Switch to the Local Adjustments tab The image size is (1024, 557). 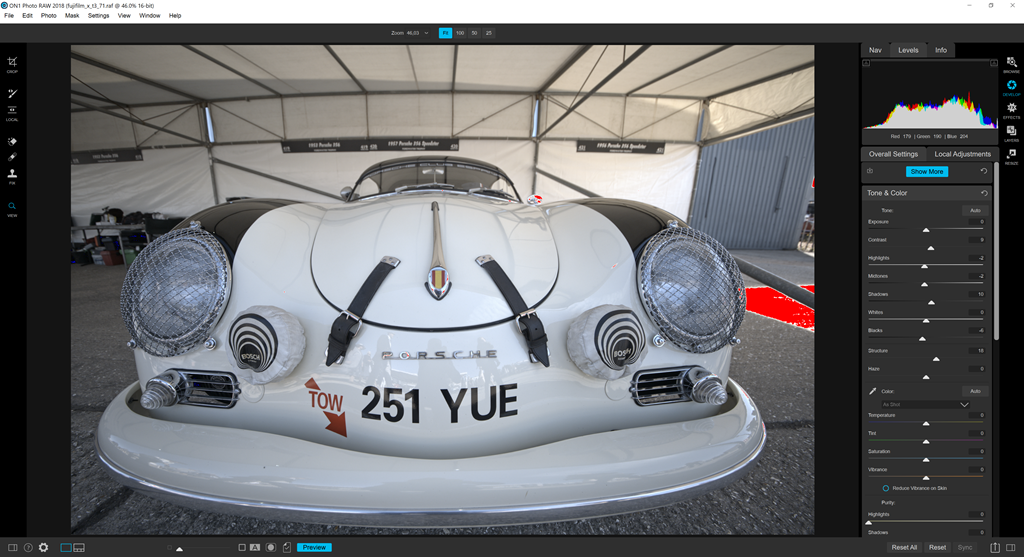pyautogui.click(x=962, y=154)
